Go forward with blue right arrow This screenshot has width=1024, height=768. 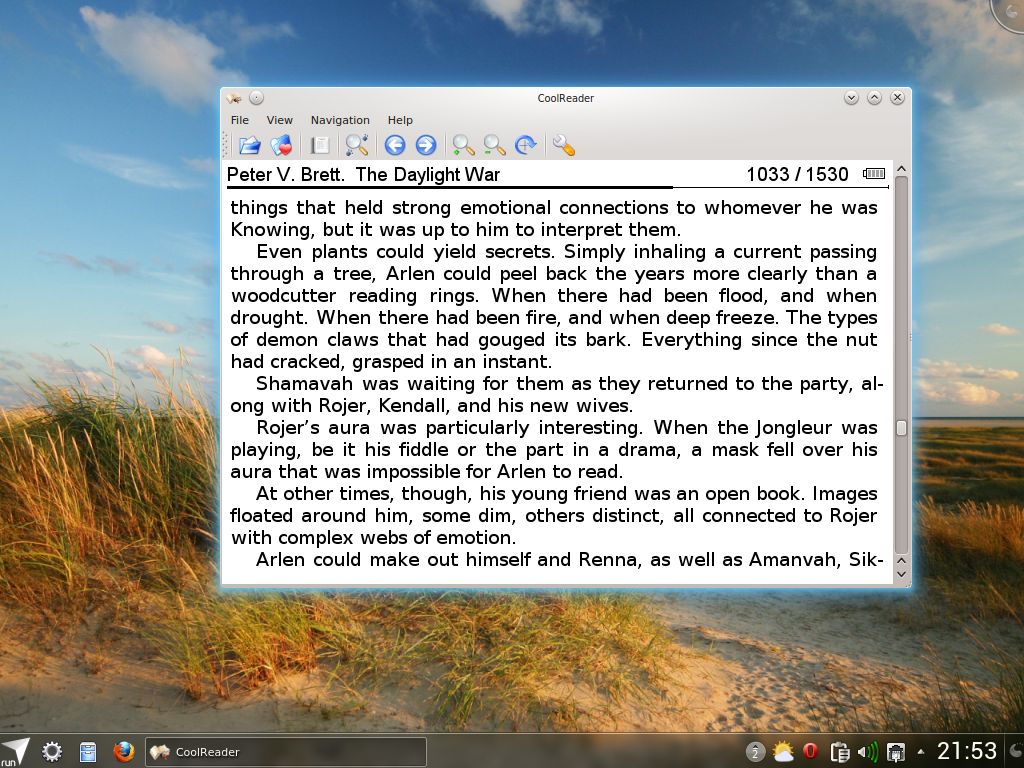point(426,145)
